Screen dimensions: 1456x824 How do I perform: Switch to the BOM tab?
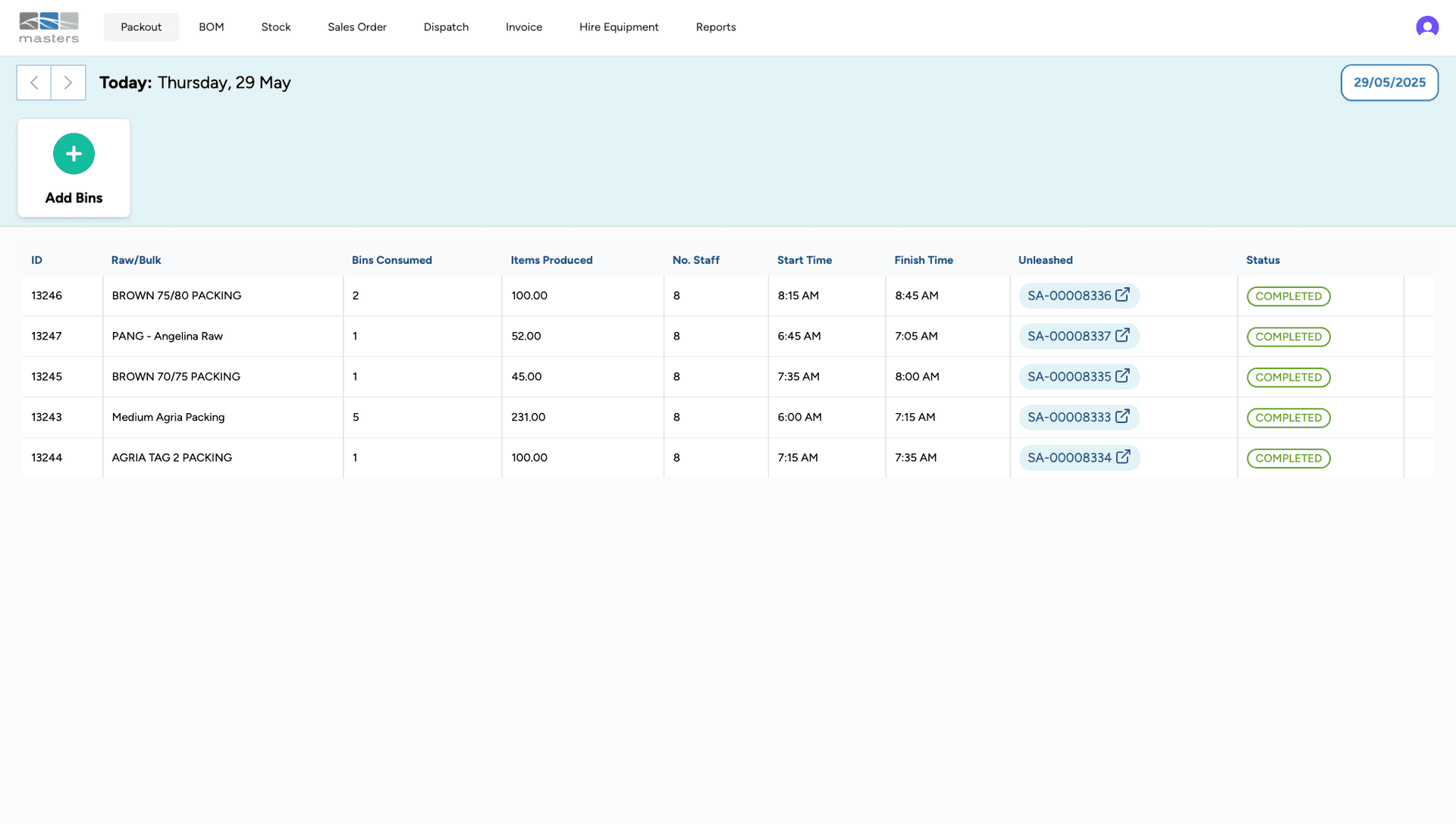211,27
